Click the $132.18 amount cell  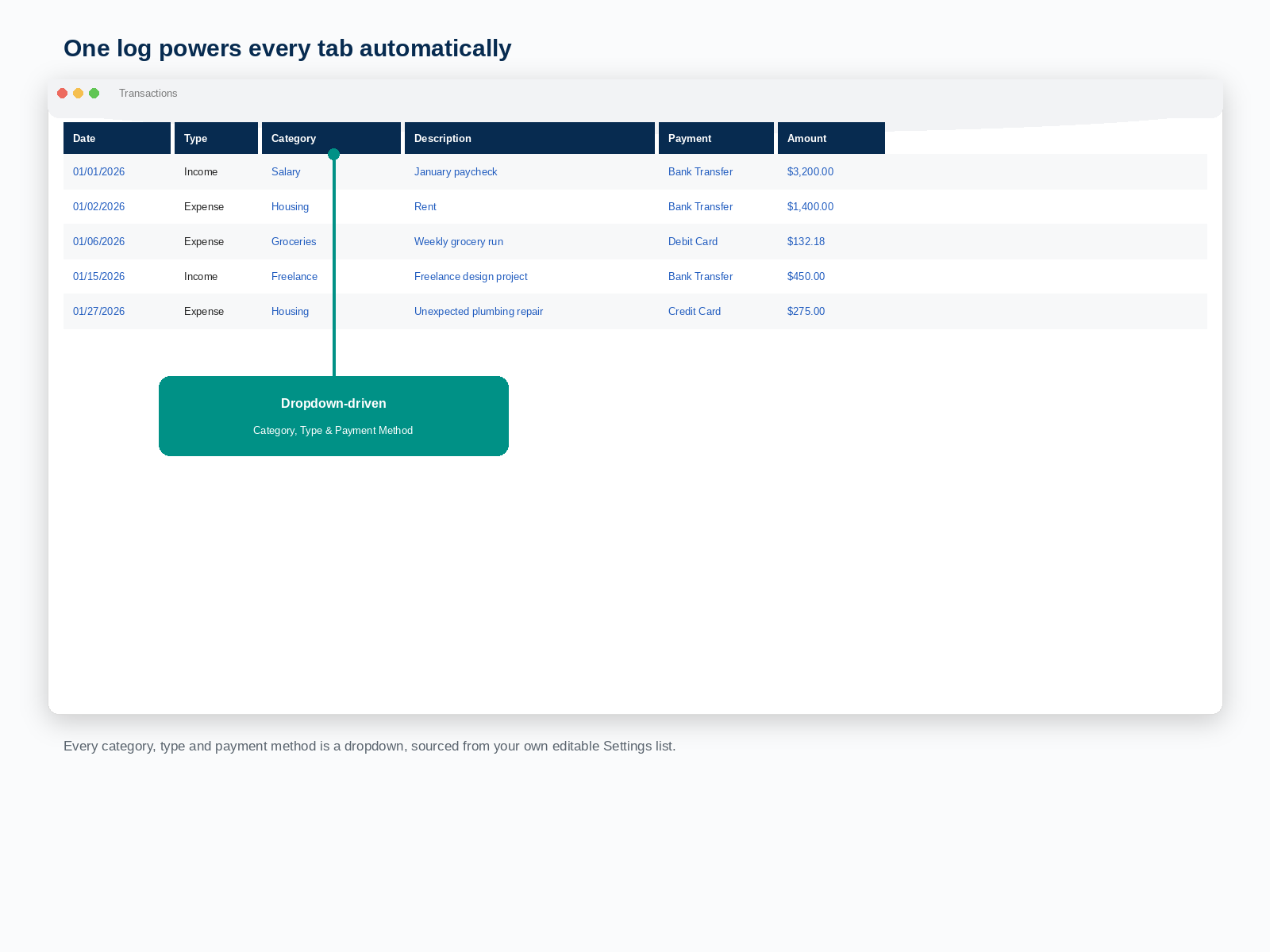(806, 242)
